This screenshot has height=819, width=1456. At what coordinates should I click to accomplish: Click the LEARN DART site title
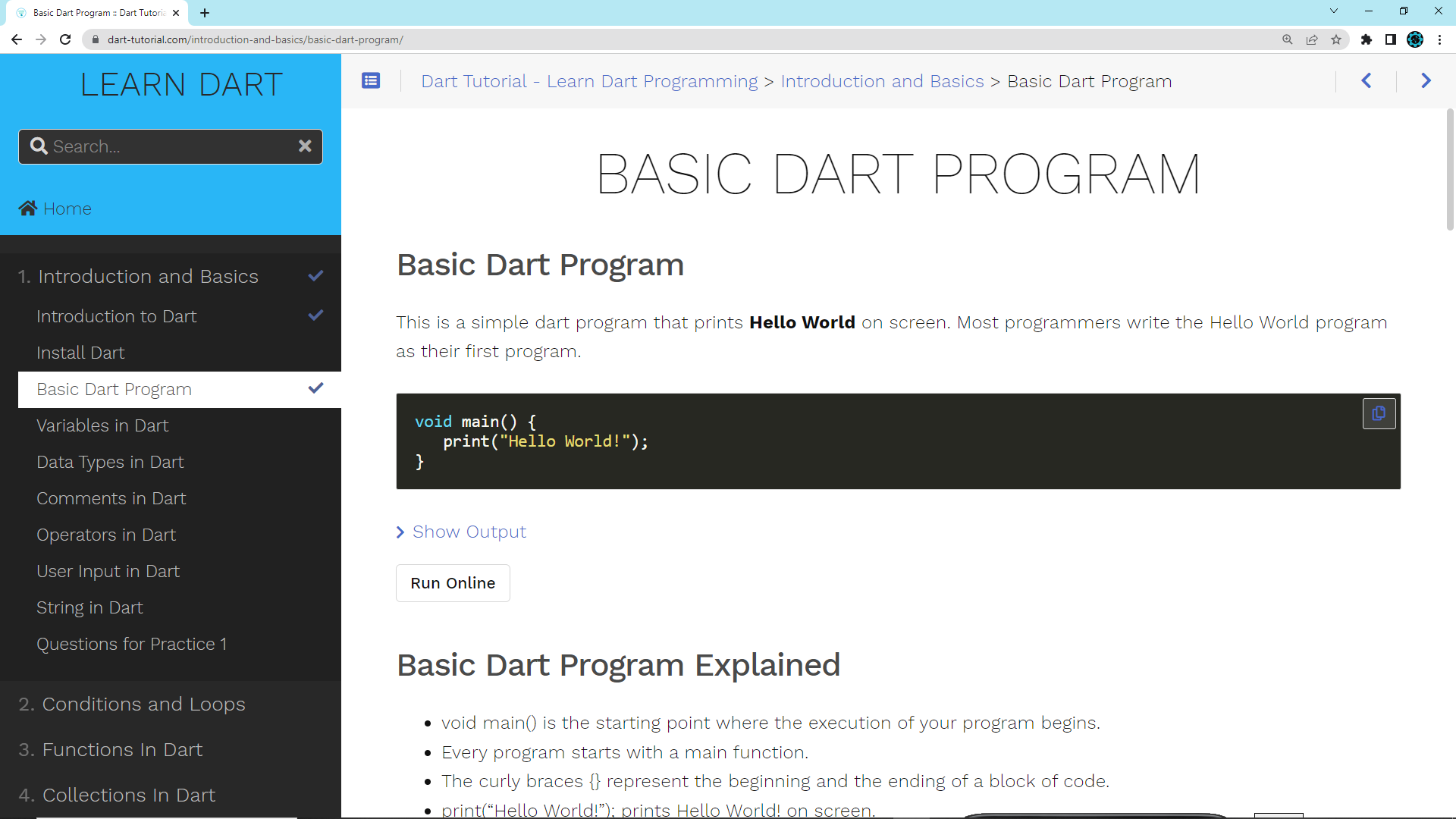point(181,84)
